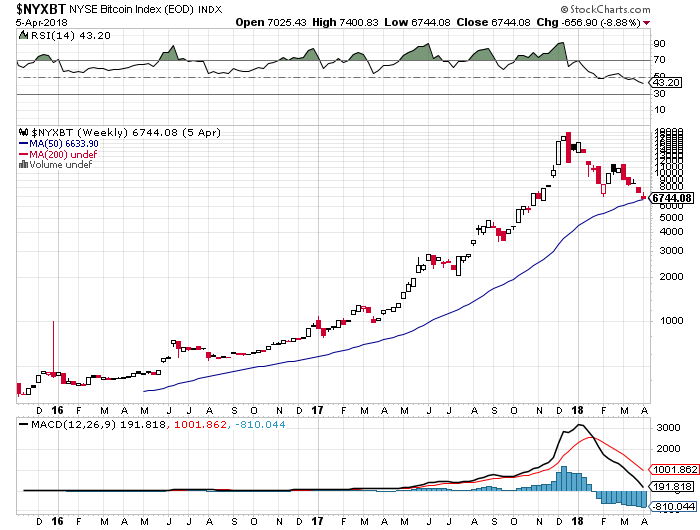Click the RSI indicator mountain icon
This screenshot has height=530, width=700.
23,35
